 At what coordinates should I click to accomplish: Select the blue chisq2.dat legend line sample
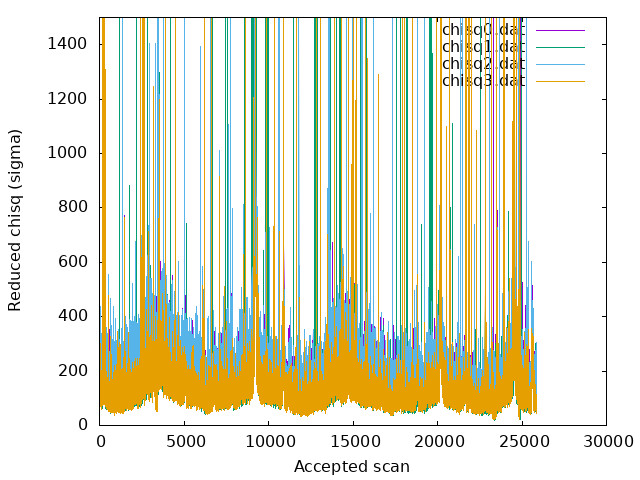560,64
